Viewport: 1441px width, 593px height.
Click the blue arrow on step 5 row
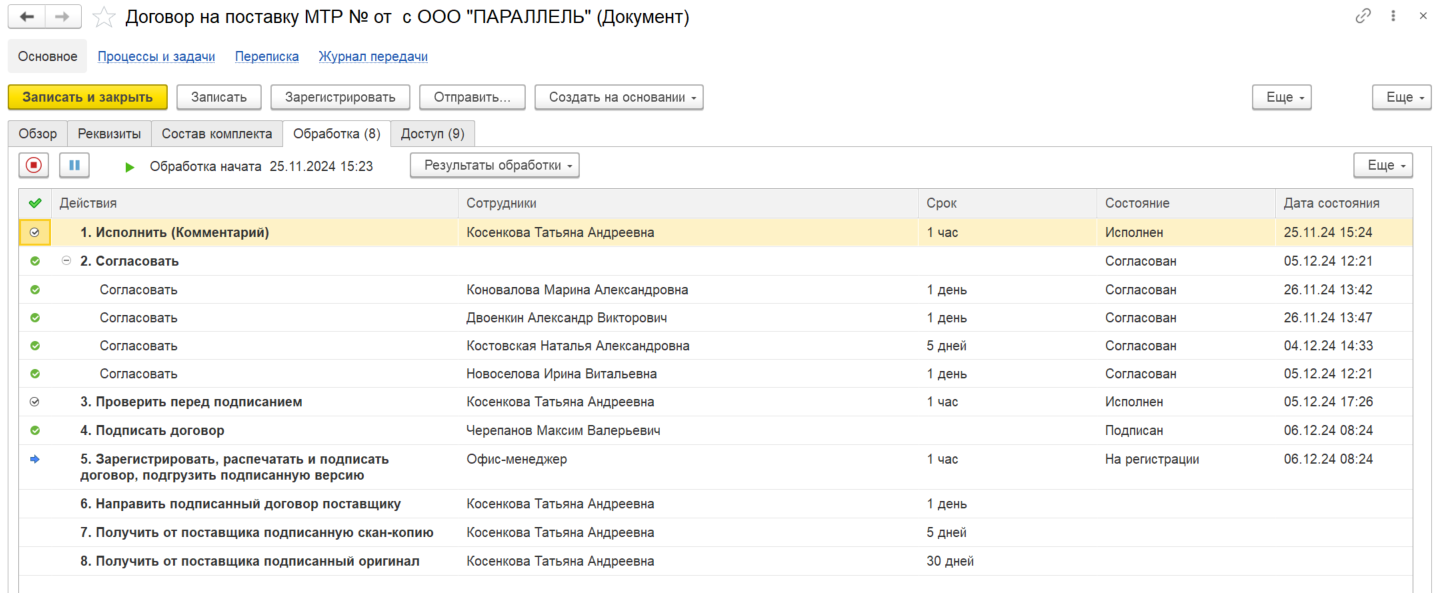point(35,459)
